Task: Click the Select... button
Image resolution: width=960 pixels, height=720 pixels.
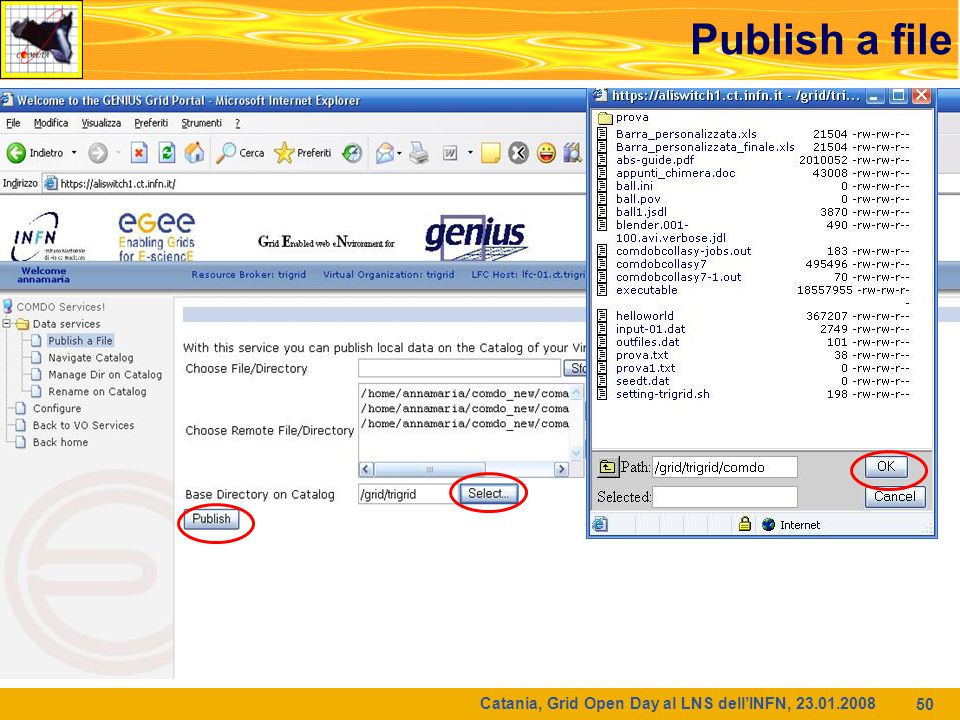Action: [x=488, y=493]
